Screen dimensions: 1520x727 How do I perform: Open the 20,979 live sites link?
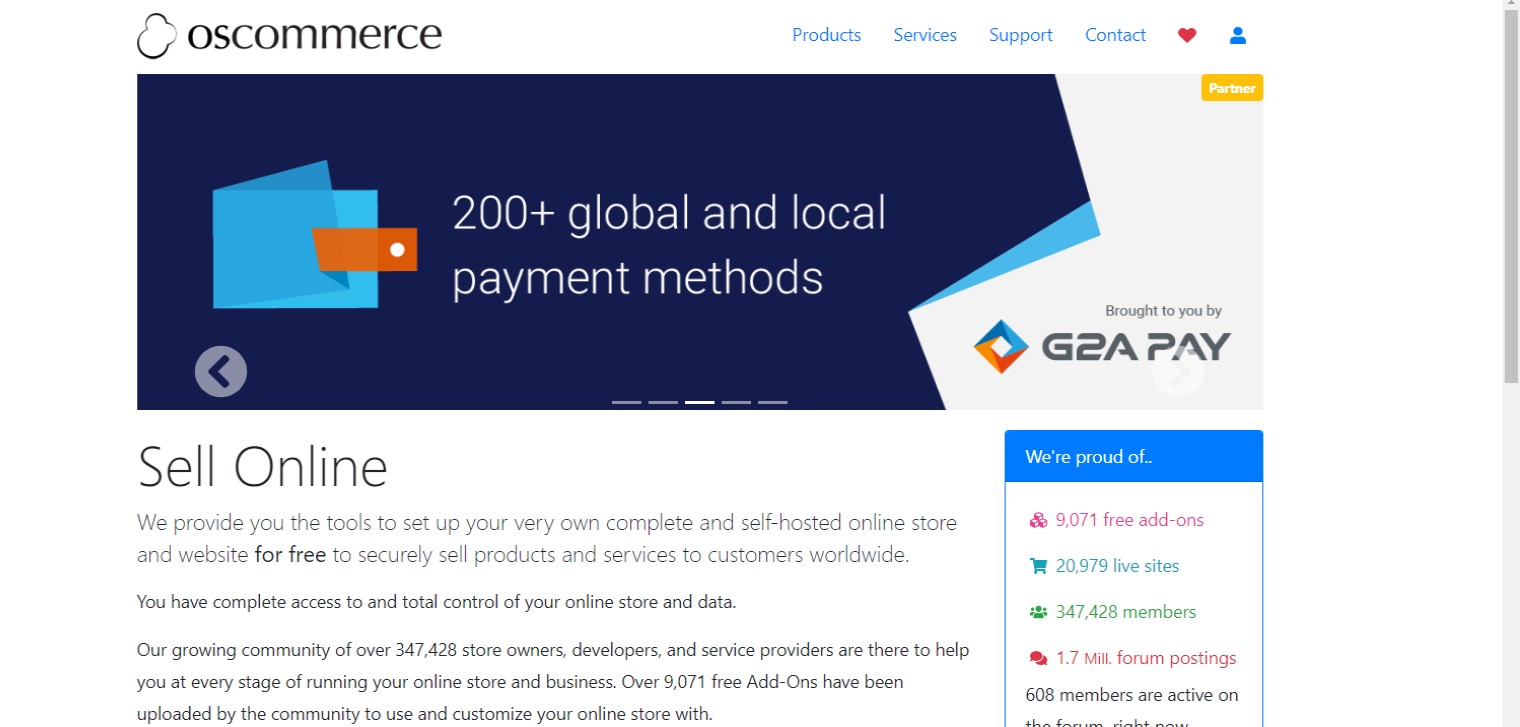1117,566
